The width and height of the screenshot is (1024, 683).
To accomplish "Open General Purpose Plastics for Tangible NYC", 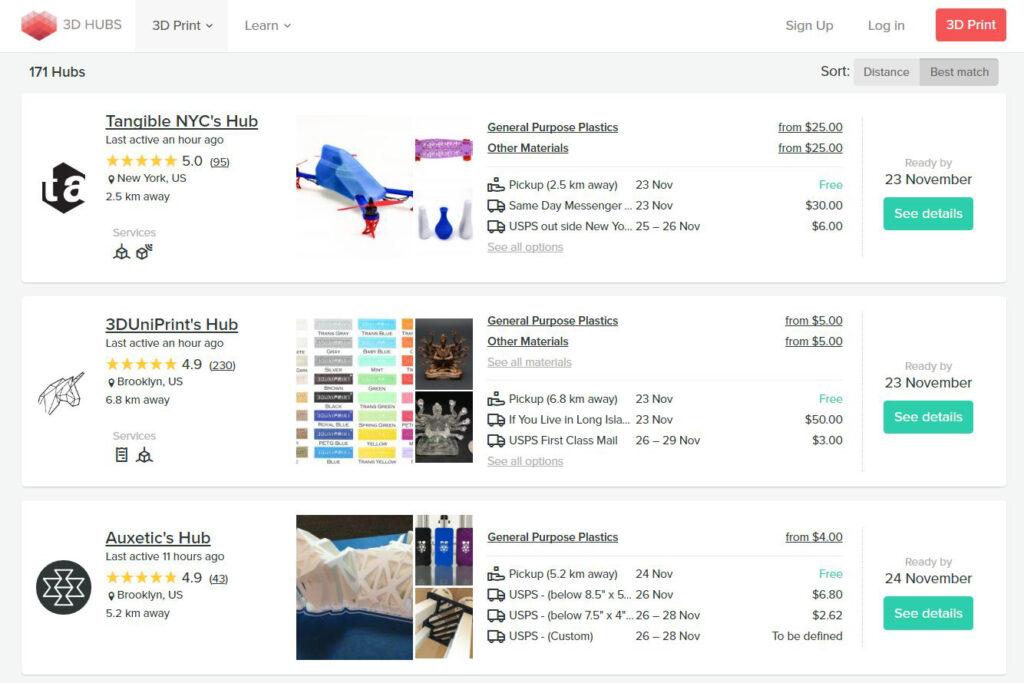I will pos(552,127).
